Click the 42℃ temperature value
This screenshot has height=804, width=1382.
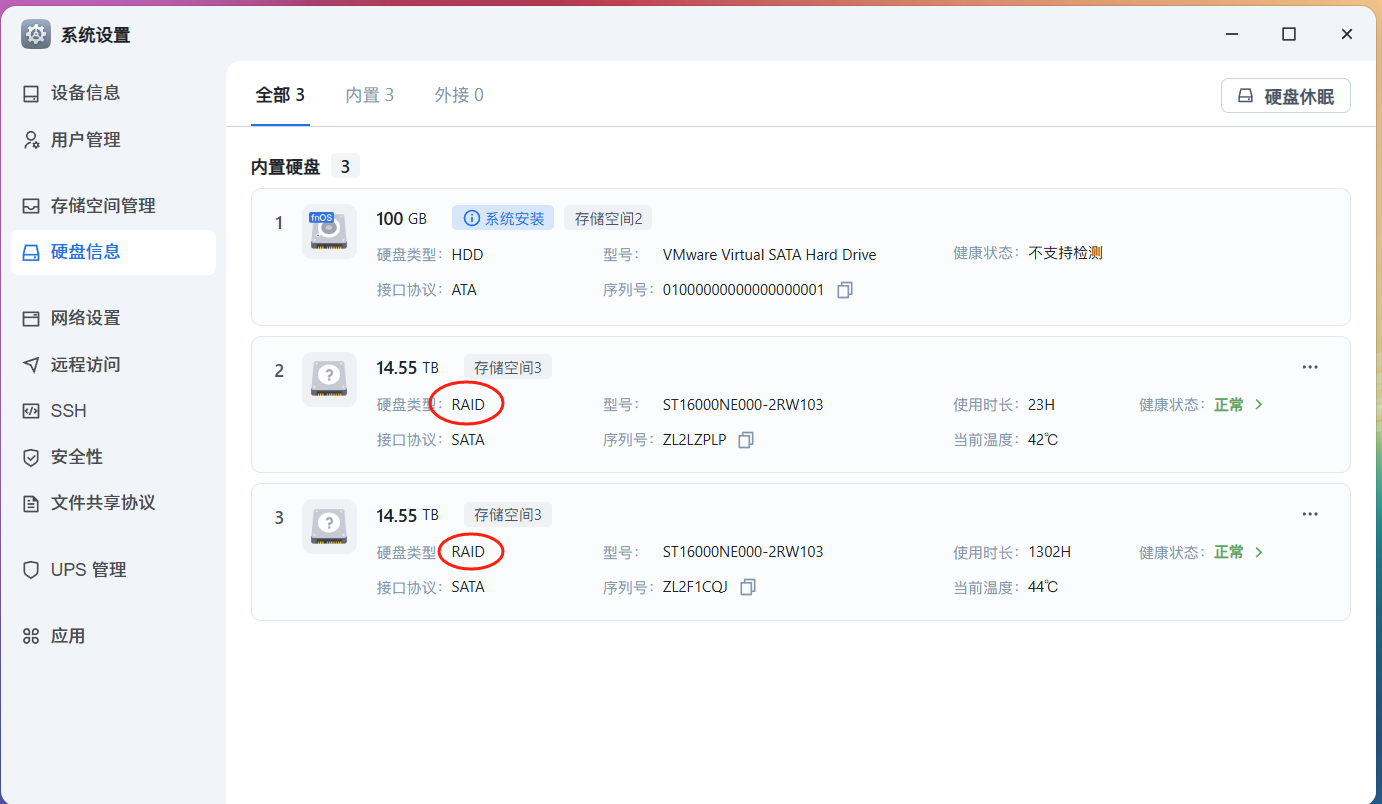[1043, 440]
